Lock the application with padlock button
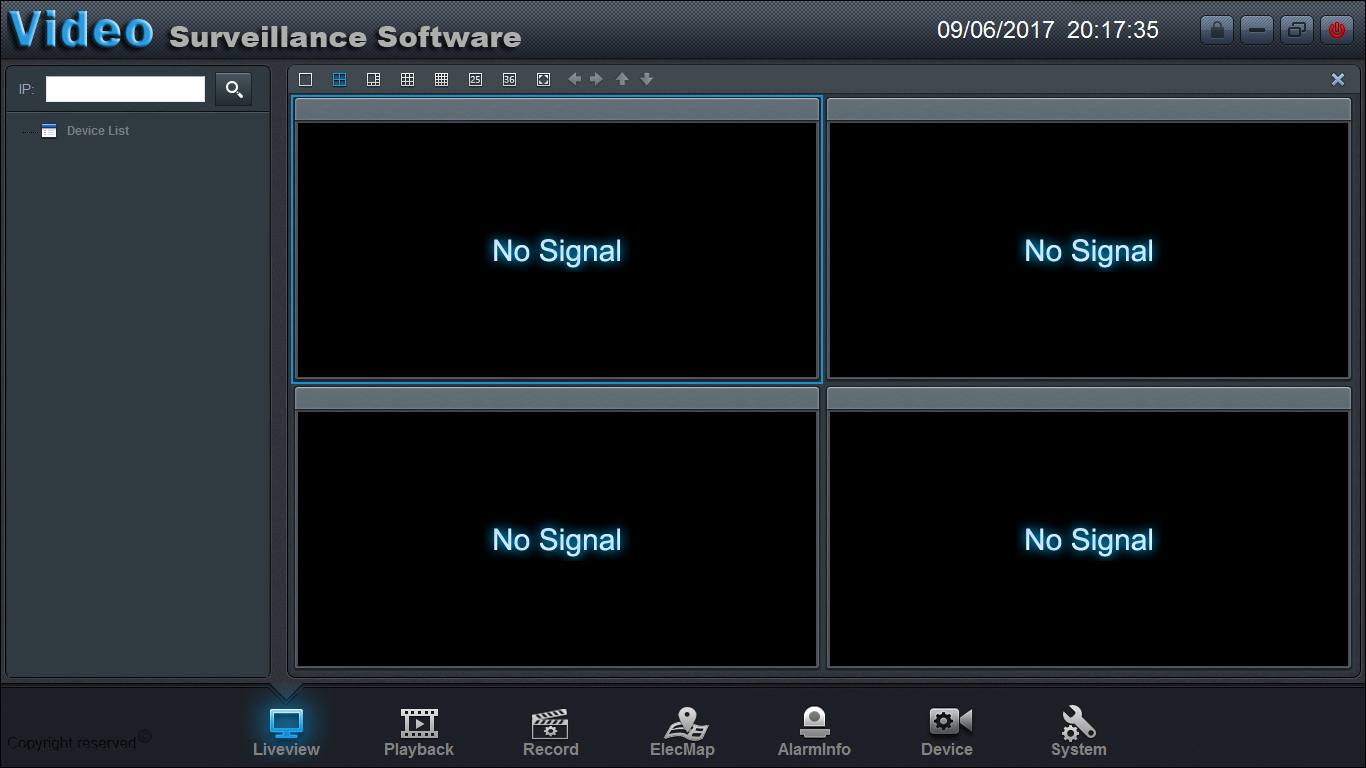Screen dimensions: 1366x768 click(1217, 30)
